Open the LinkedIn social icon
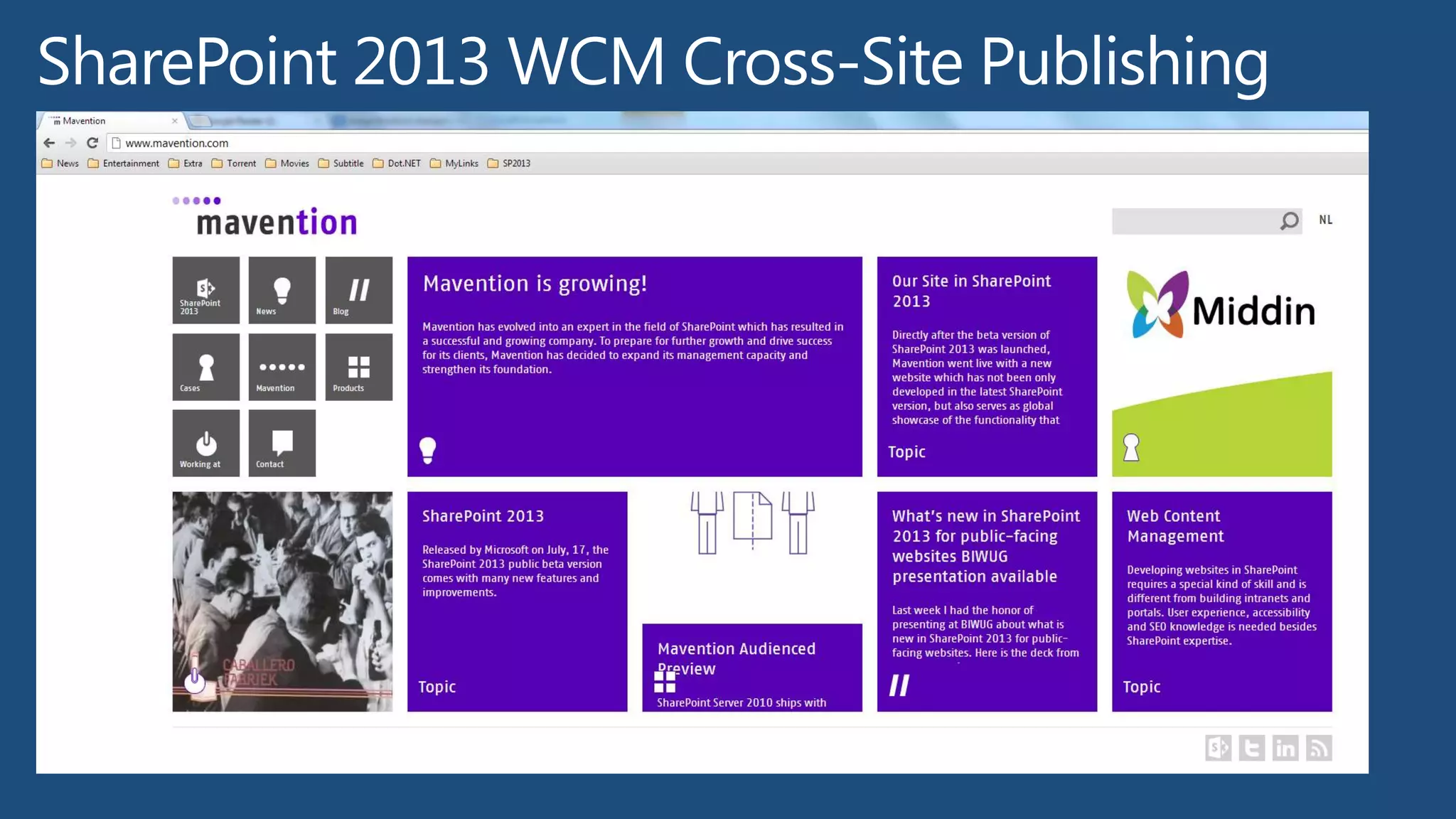Viewport: 1456px width, 819px height. [1285, 748]
